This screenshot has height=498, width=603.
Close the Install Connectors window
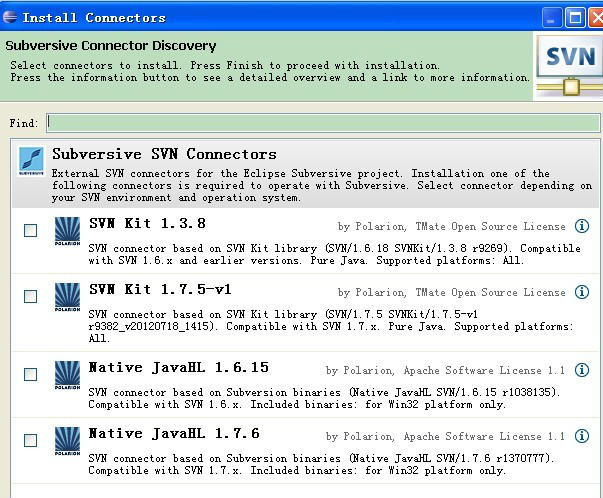tap(597, 18)
